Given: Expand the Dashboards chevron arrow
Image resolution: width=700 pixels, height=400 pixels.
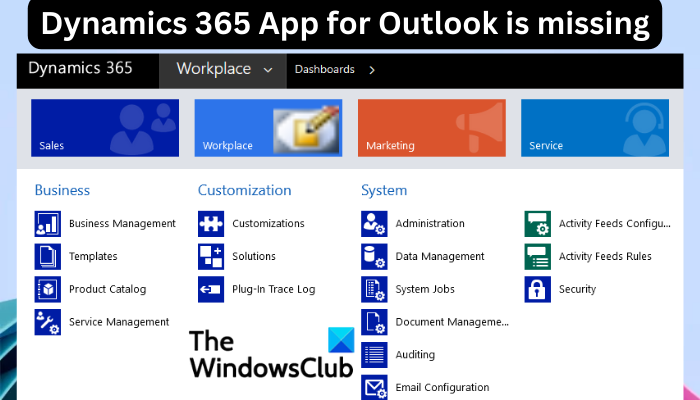Looking at the screenshot, I should pyautogui.click(x=372, y=70).
